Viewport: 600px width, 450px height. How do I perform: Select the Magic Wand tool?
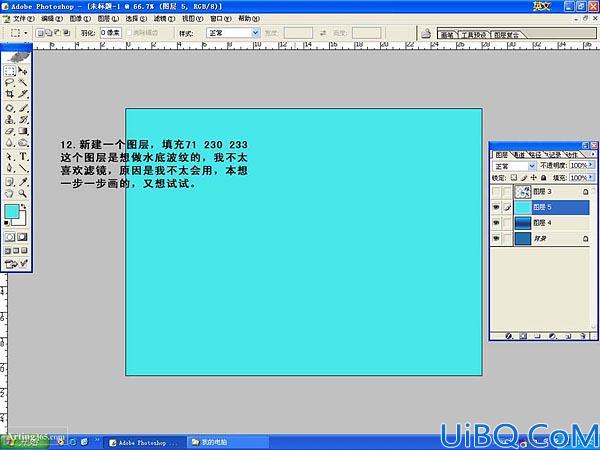tap(23, 82)
